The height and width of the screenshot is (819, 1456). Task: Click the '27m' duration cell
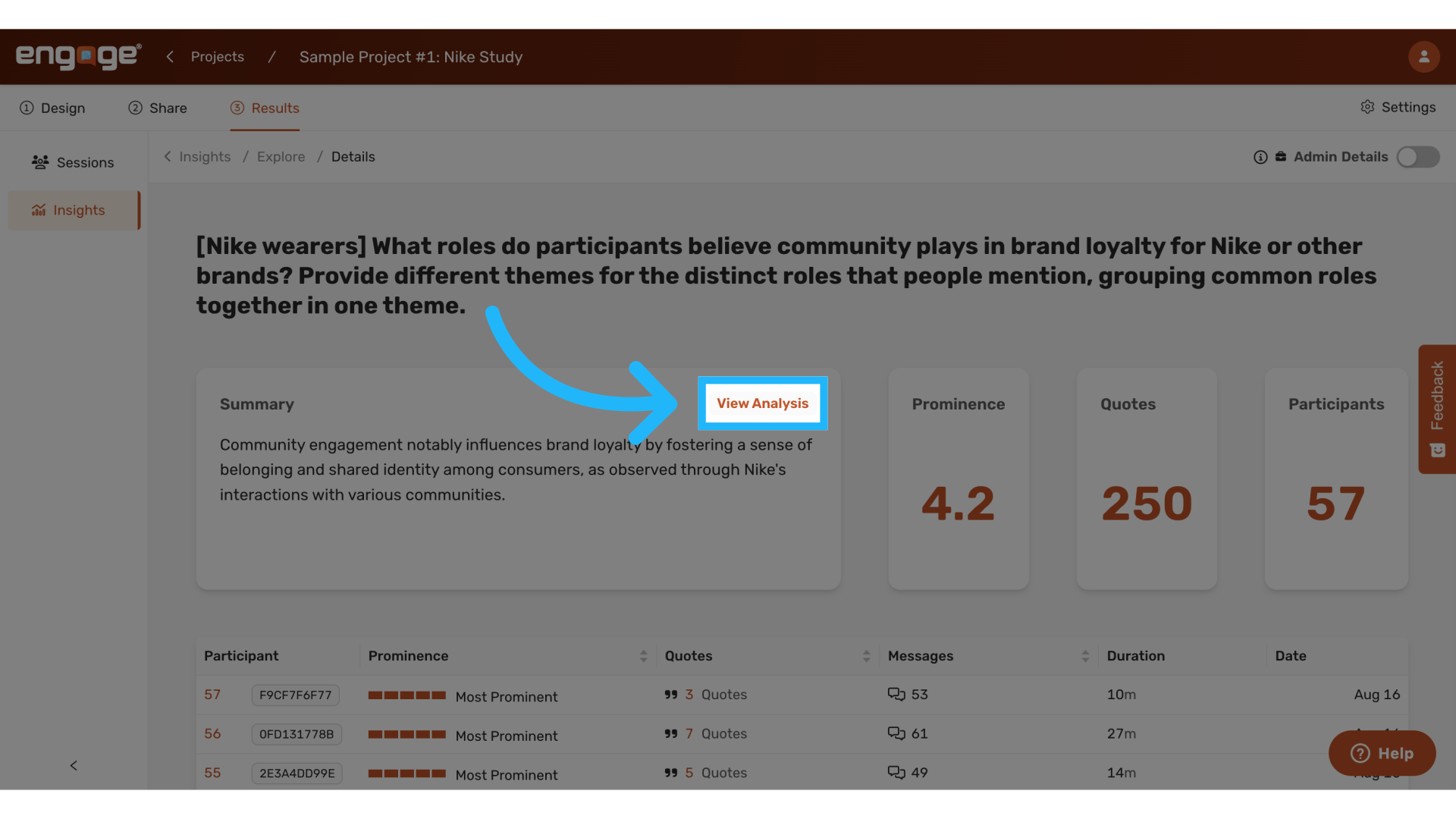(x=1122, y=734)
